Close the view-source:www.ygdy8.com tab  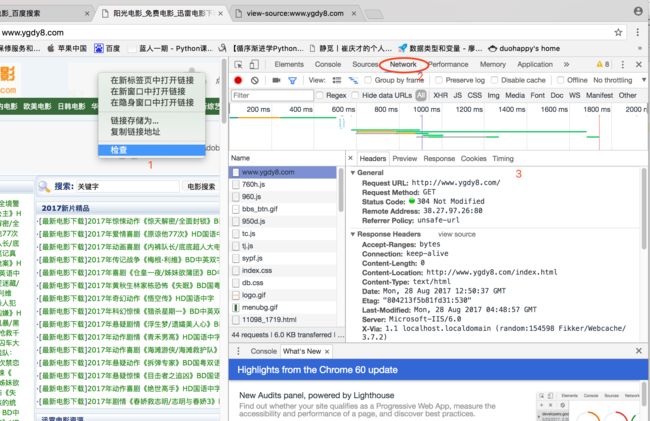354,13
